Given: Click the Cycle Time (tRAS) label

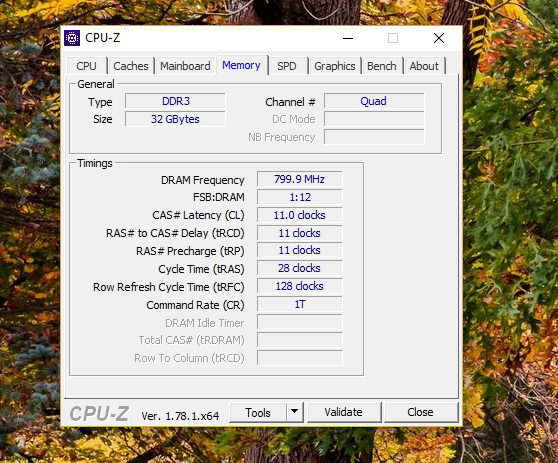Looking at the screenshot, I should coord(201,269).
